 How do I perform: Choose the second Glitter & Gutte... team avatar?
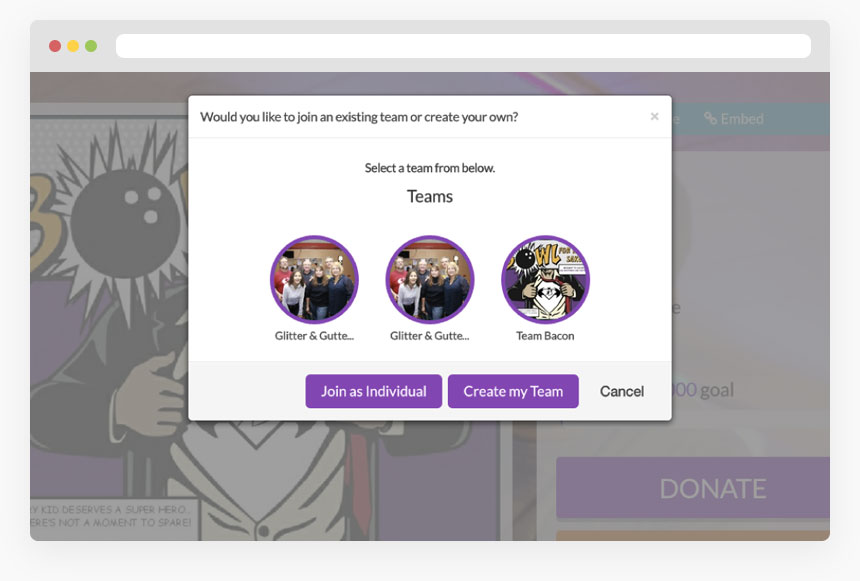pos(430,280)
